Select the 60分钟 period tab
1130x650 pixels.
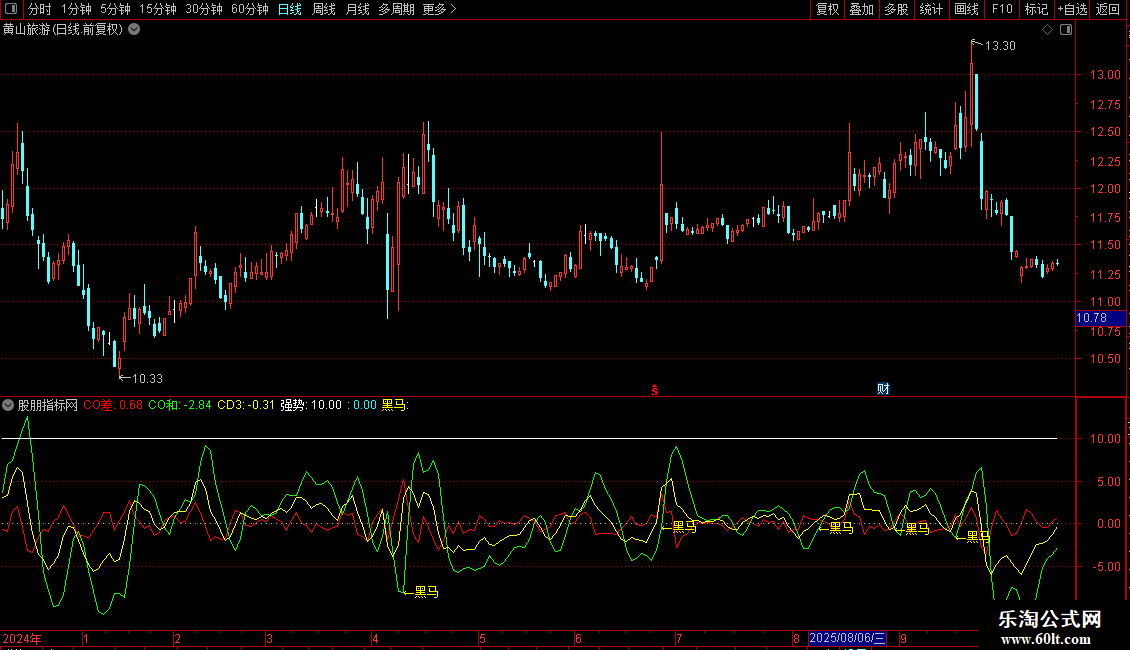click(x=250, y=10)
